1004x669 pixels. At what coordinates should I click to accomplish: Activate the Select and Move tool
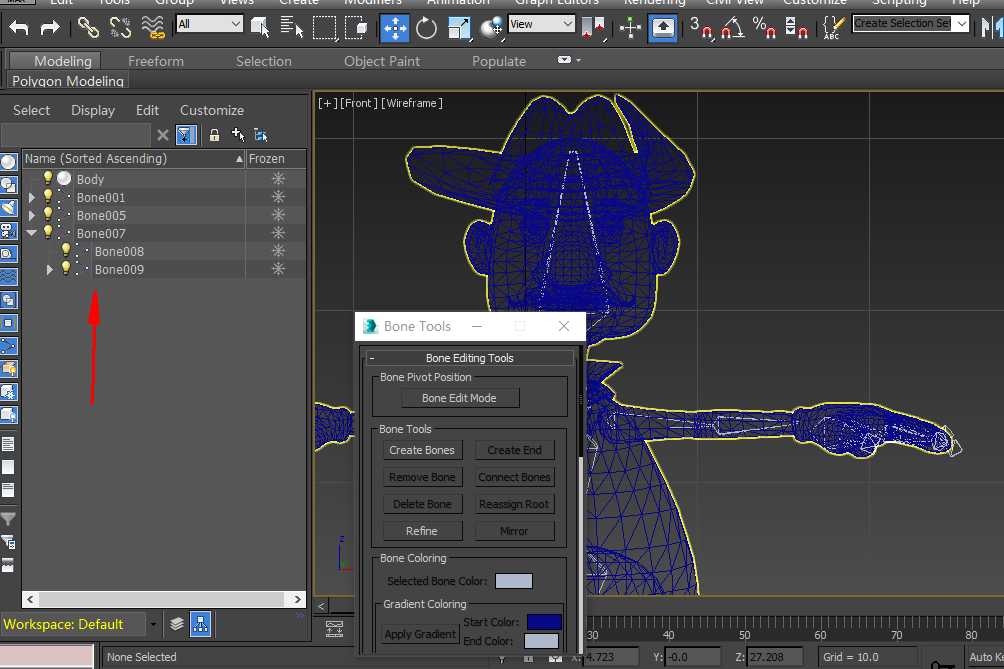(x=394, y=28)
